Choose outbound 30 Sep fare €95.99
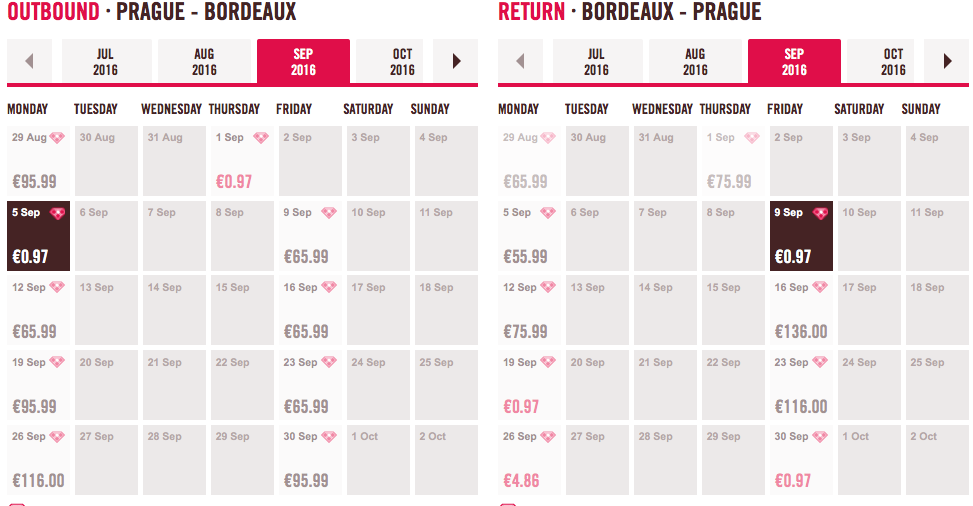This screenshot has width=973, height=506. pos(310,460)
